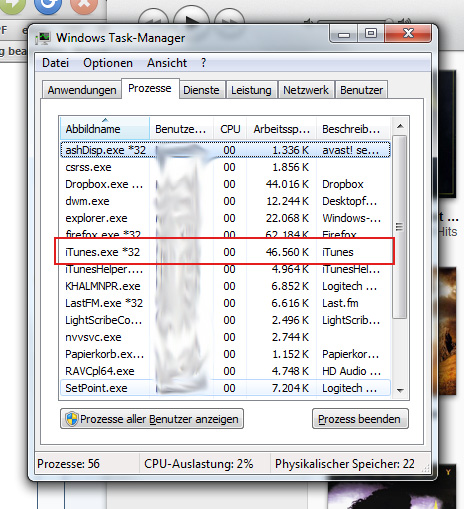464x509 pixels.
Task: Click the scrollbar down arrow in process list
Action: [400, 390]
